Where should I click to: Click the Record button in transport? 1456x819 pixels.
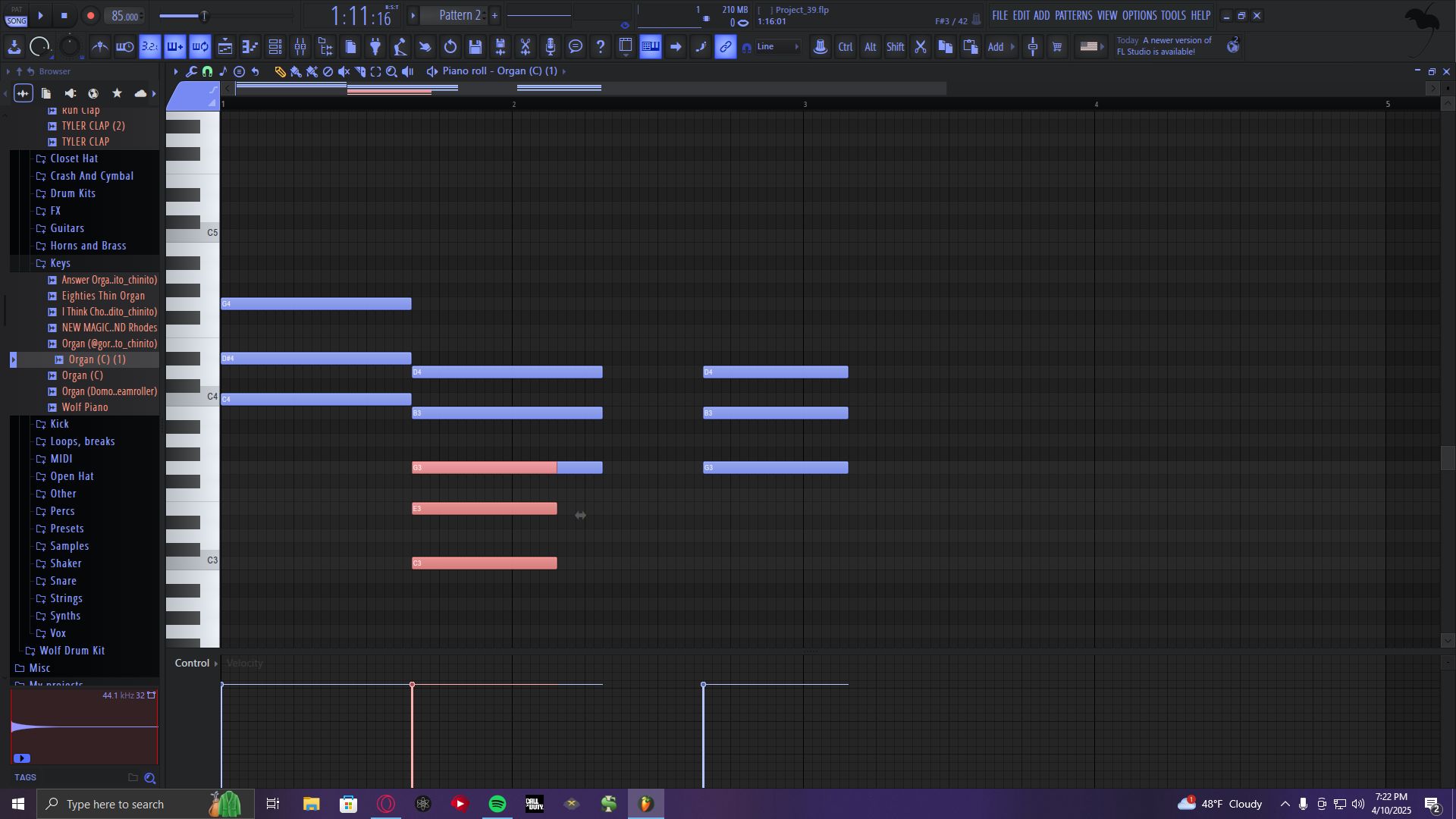[90, 15]
